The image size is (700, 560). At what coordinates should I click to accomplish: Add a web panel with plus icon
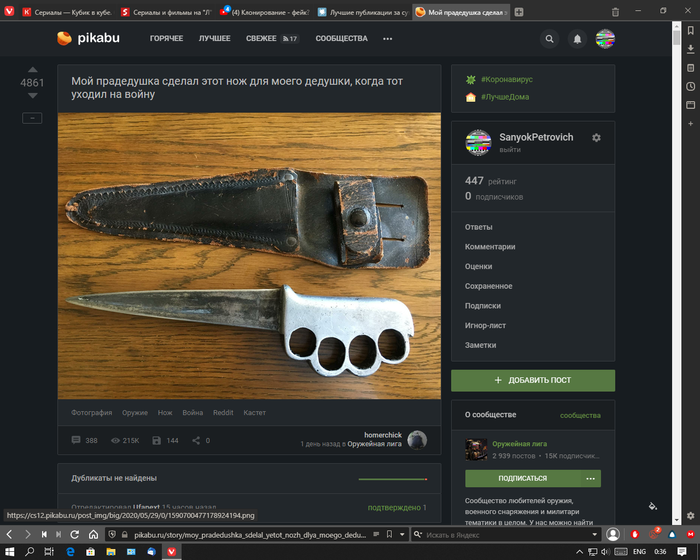coord(690,124)
